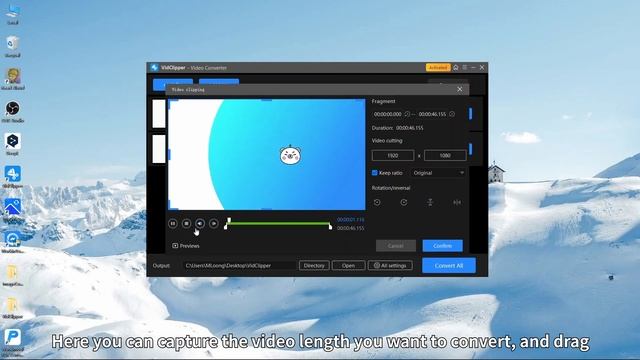Click the left trim handle on timeline
Screen dimensions: 640x360
[226, 227]
